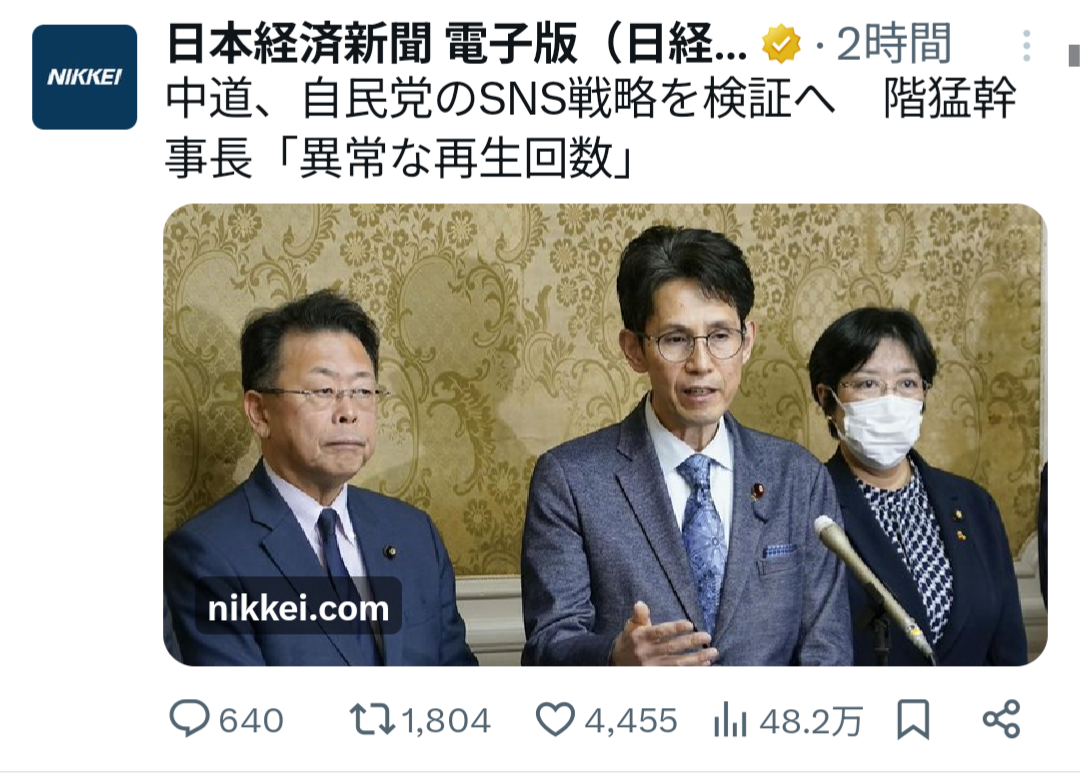Viewport: 1080px width, 773px height.
Task: Click the repost arrows icon
Action: 372,719
